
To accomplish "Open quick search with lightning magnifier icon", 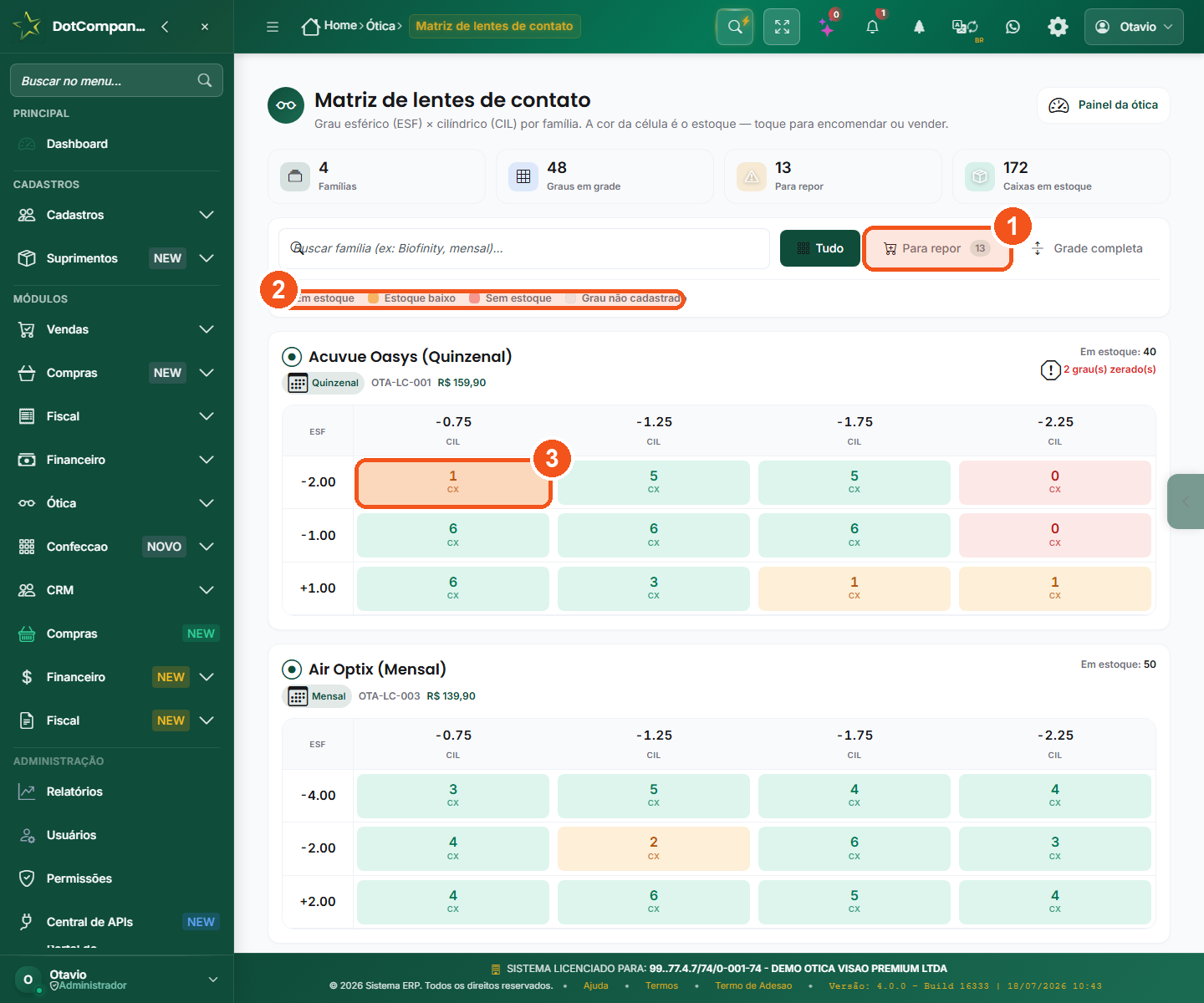I will click(x=735, y=27).
